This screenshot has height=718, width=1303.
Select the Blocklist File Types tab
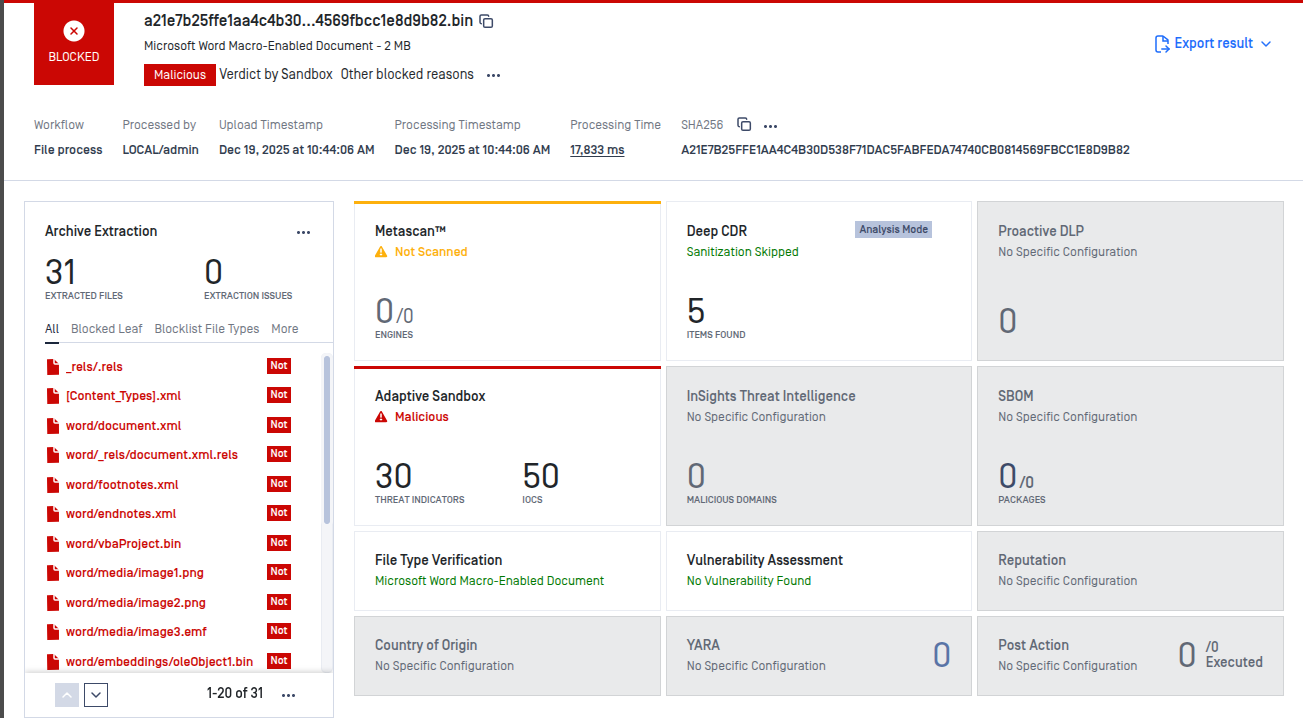207,329
